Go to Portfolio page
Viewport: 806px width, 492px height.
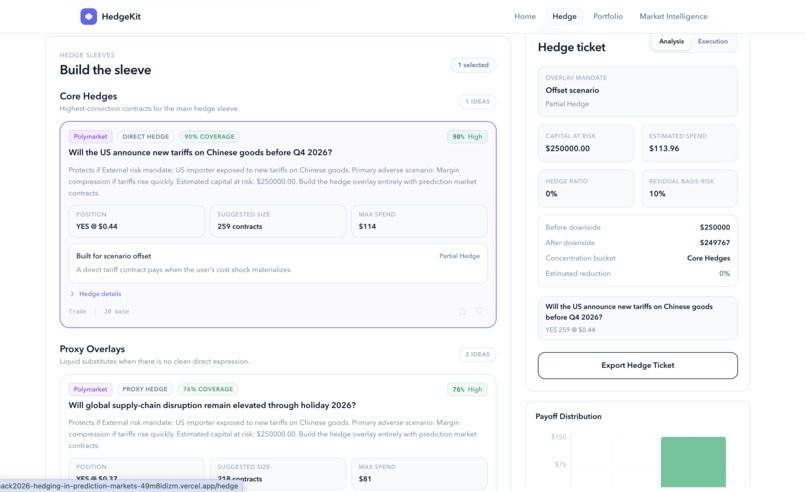608,16
